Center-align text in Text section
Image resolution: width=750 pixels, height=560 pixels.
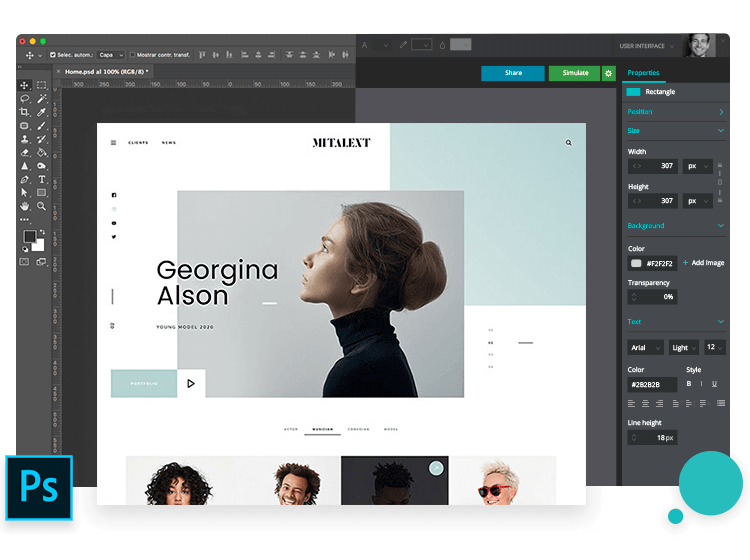[x=645, y=404]
